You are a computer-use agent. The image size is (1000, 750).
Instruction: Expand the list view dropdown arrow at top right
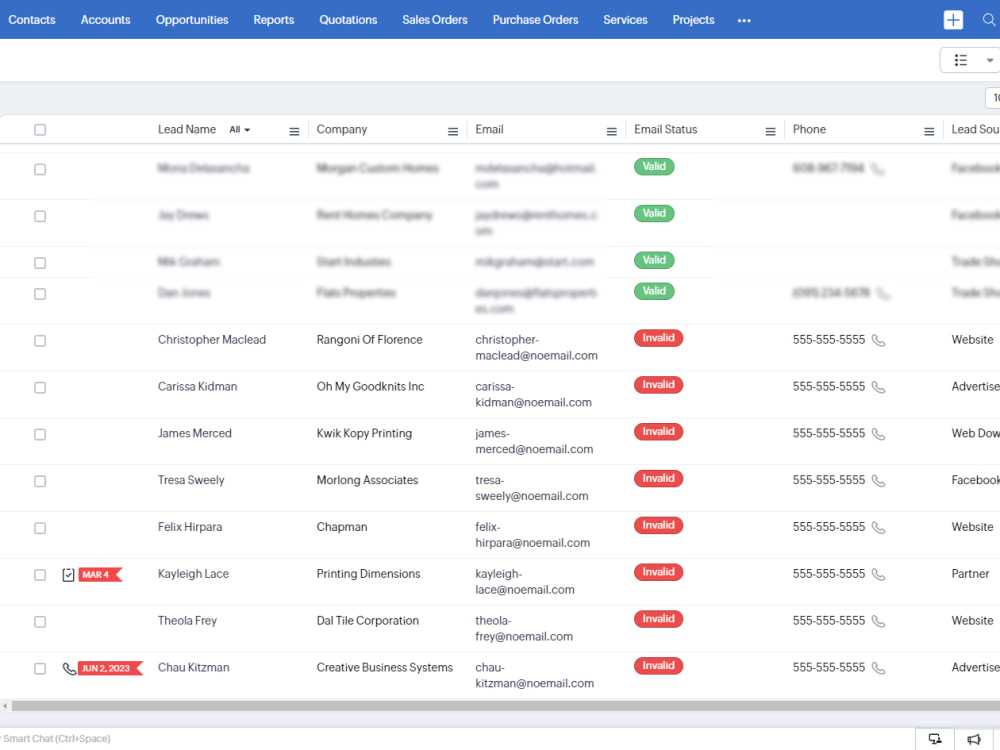tap(989, 59)
